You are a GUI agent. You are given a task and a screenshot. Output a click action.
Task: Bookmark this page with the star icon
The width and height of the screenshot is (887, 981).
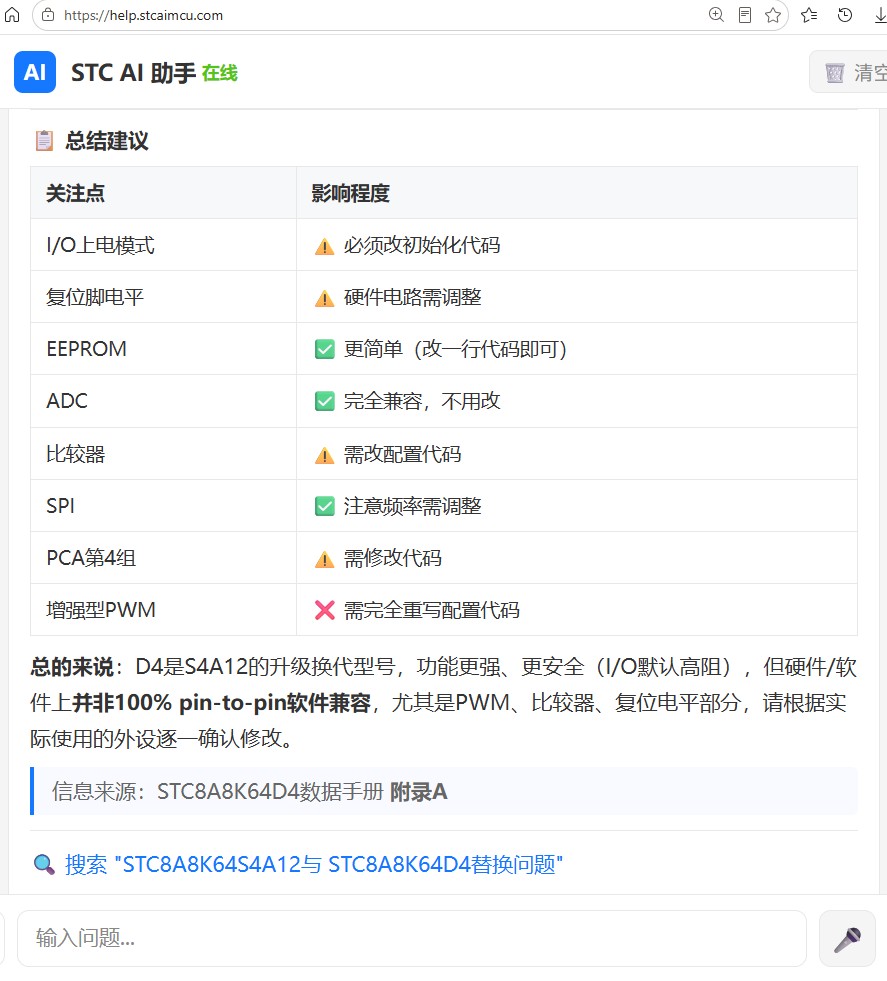point(773,15)
